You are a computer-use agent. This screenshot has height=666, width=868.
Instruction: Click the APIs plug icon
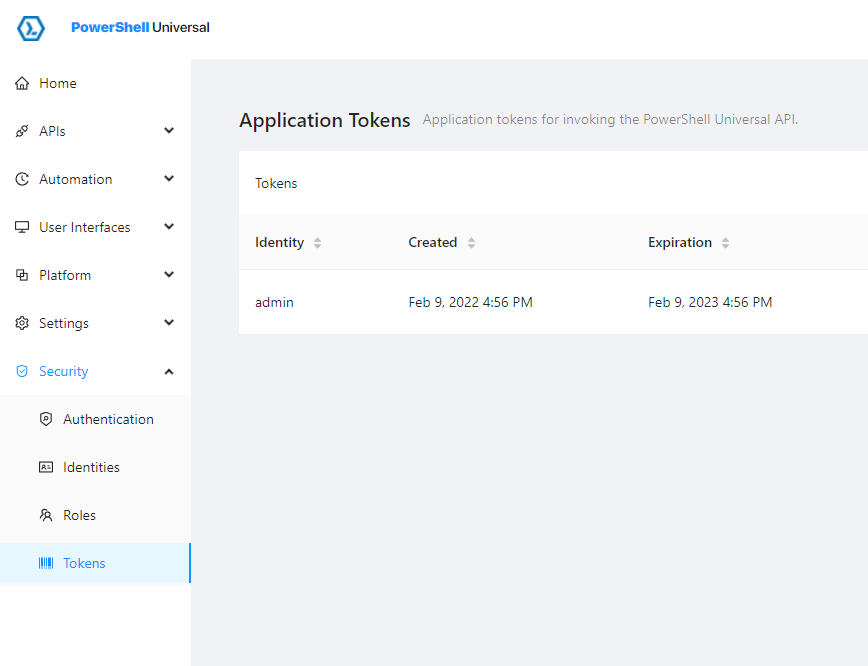(x=22, y=131)
